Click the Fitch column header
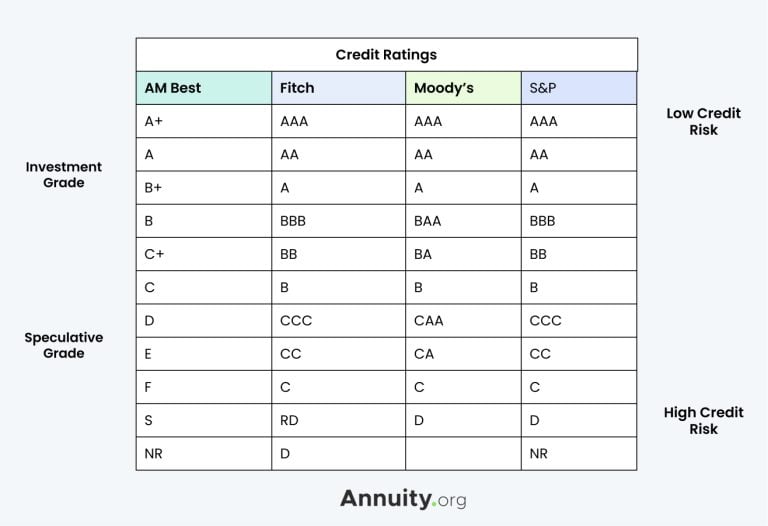This screenshot has height=526, width=768. coord(297,88)
